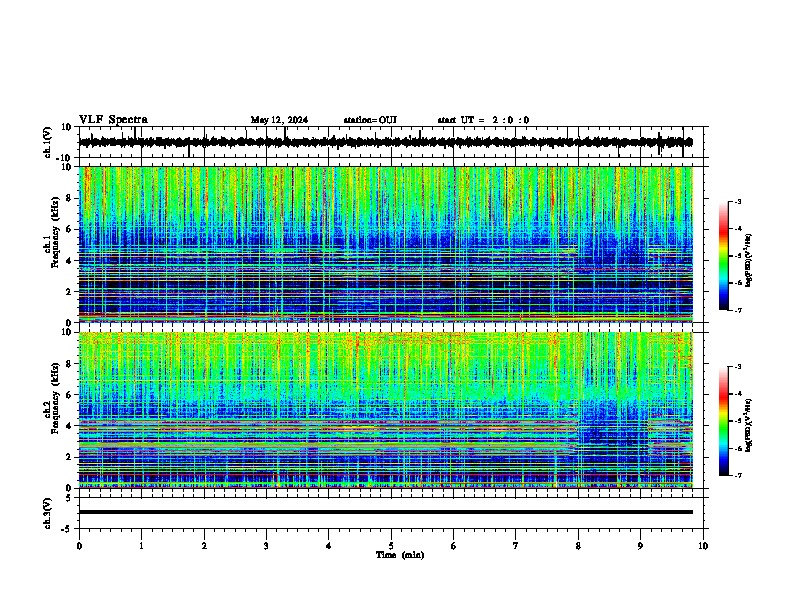Click the "-7" label on ch.1 color scale

[x=738, y=310]
